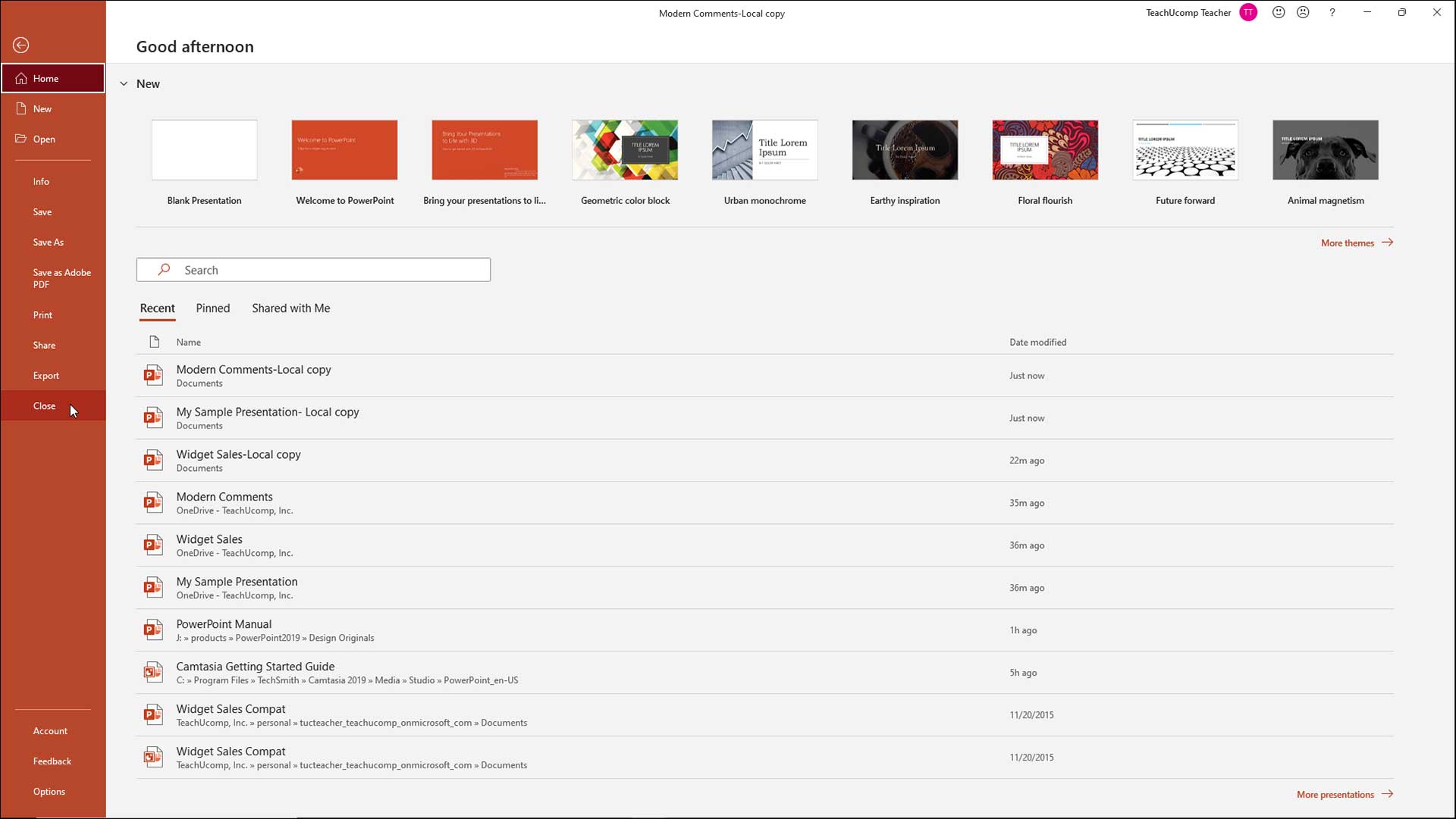The height and width of the screenshot is (819, 1456).
Task: Click the PowerPoint icon beside Widget Sales-Local copy
Action: [x=153, y=460]
